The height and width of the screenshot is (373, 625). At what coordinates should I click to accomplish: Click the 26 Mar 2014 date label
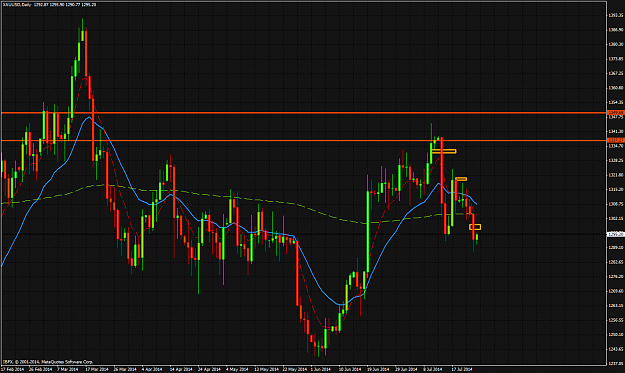pyautogui.click(x=125, y=369)
